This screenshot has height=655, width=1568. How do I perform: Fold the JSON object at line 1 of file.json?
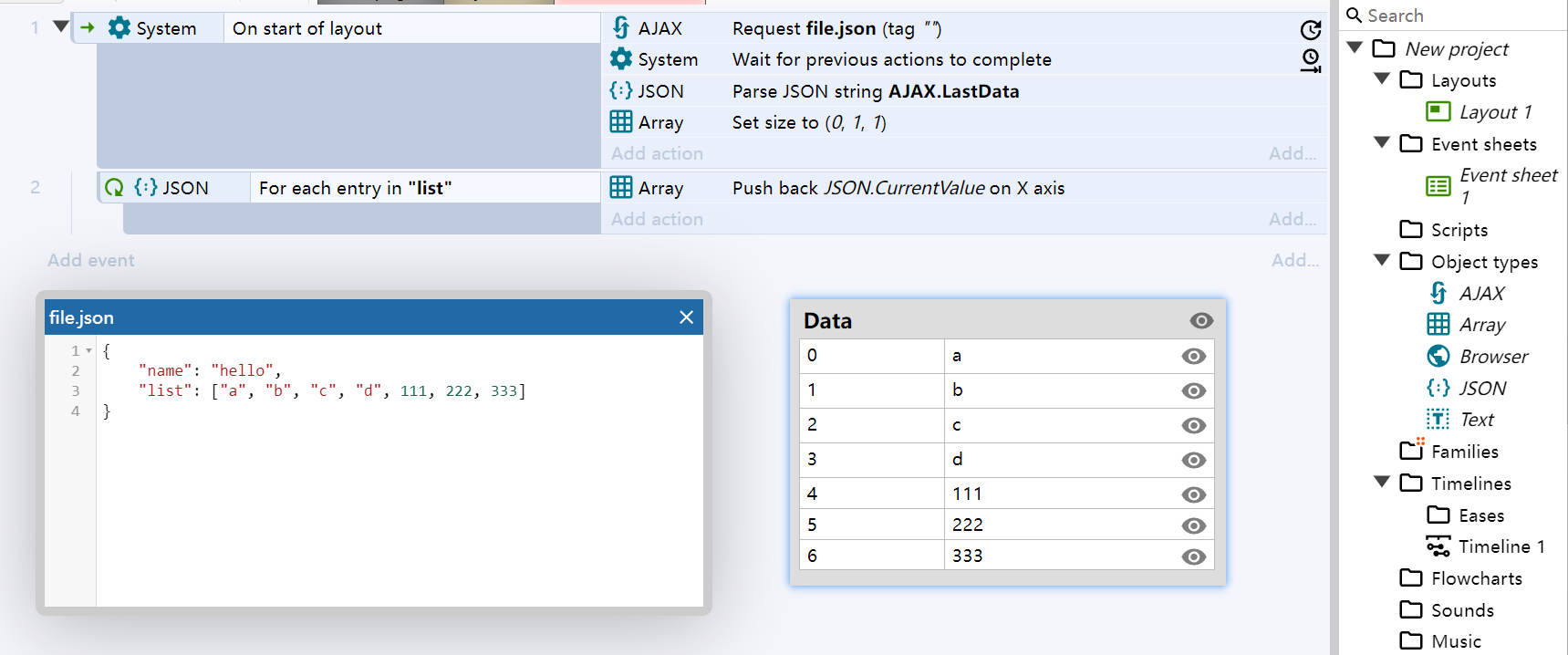(88, 351)
